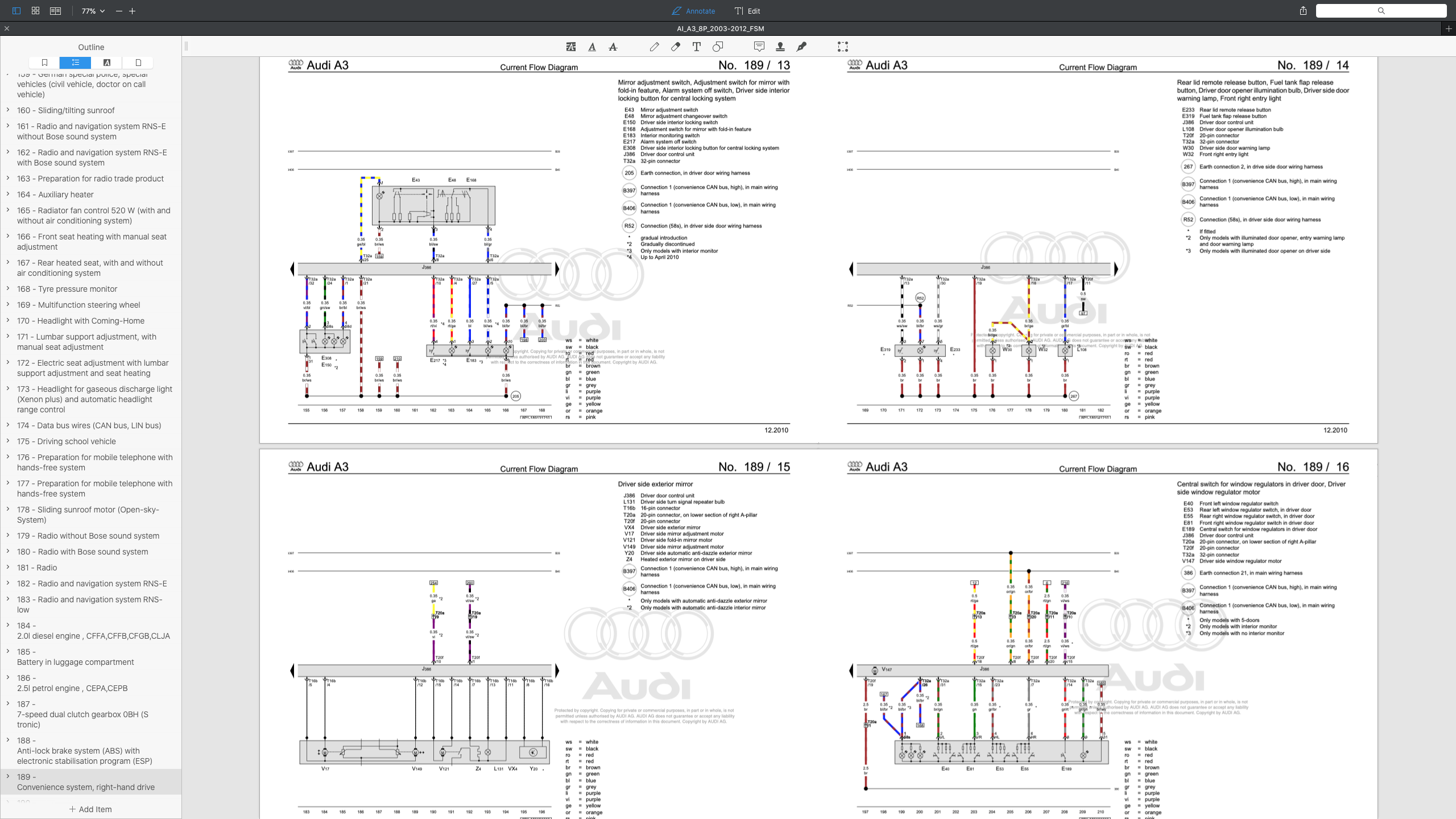This screenshot has width=1456, height=819.
Task: Pick the pencil drawing tool
Action: click(655, 47)
